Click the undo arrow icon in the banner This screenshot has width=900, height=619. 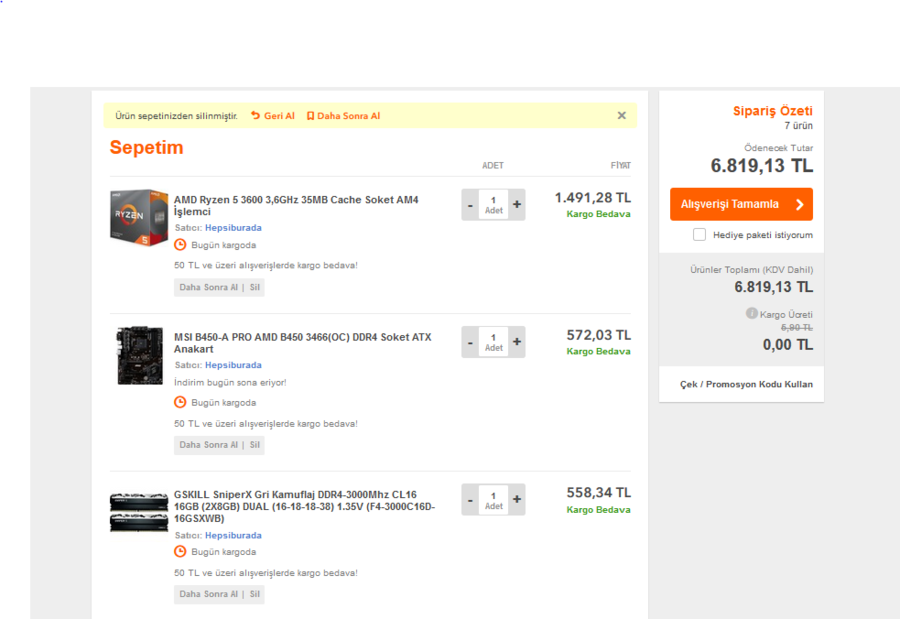(255, 115)
